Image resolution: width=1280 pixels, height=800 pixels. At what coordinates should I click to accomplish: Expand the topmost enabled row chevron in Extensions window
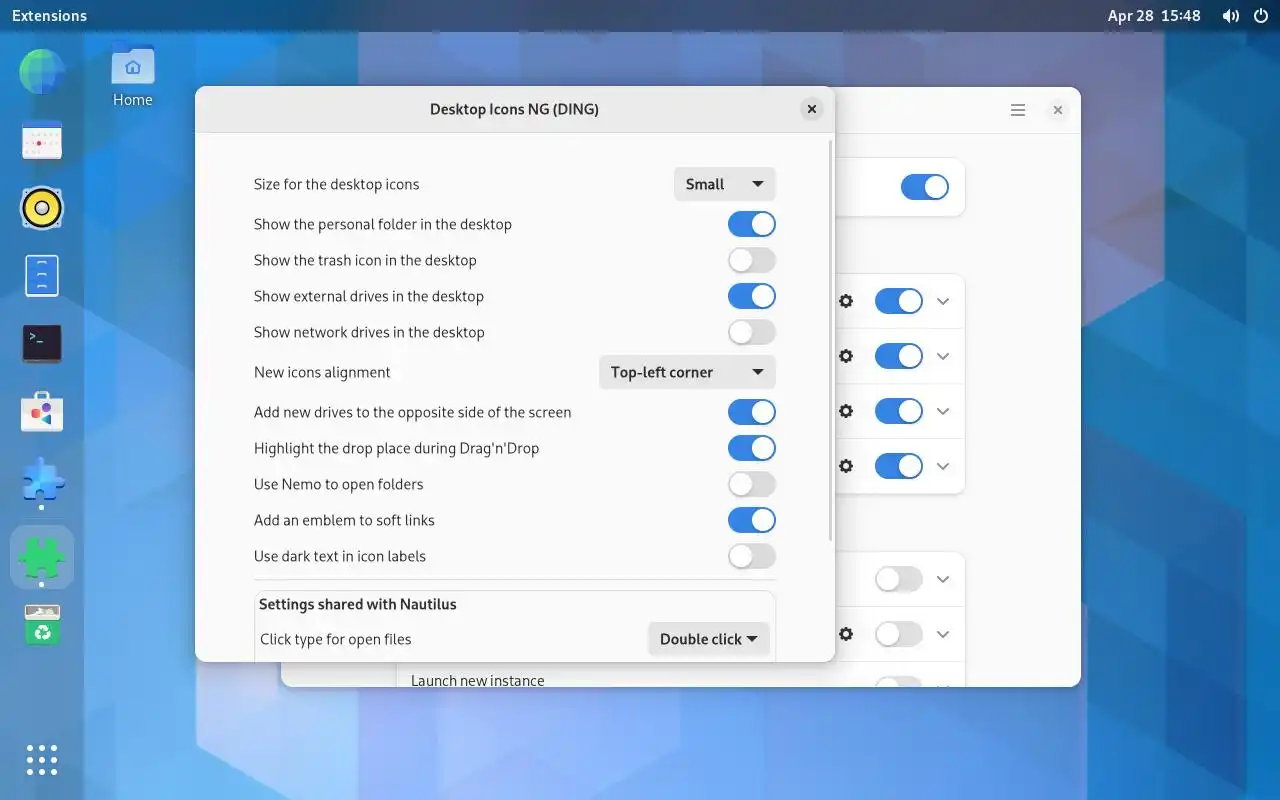(x=943, y=301)
